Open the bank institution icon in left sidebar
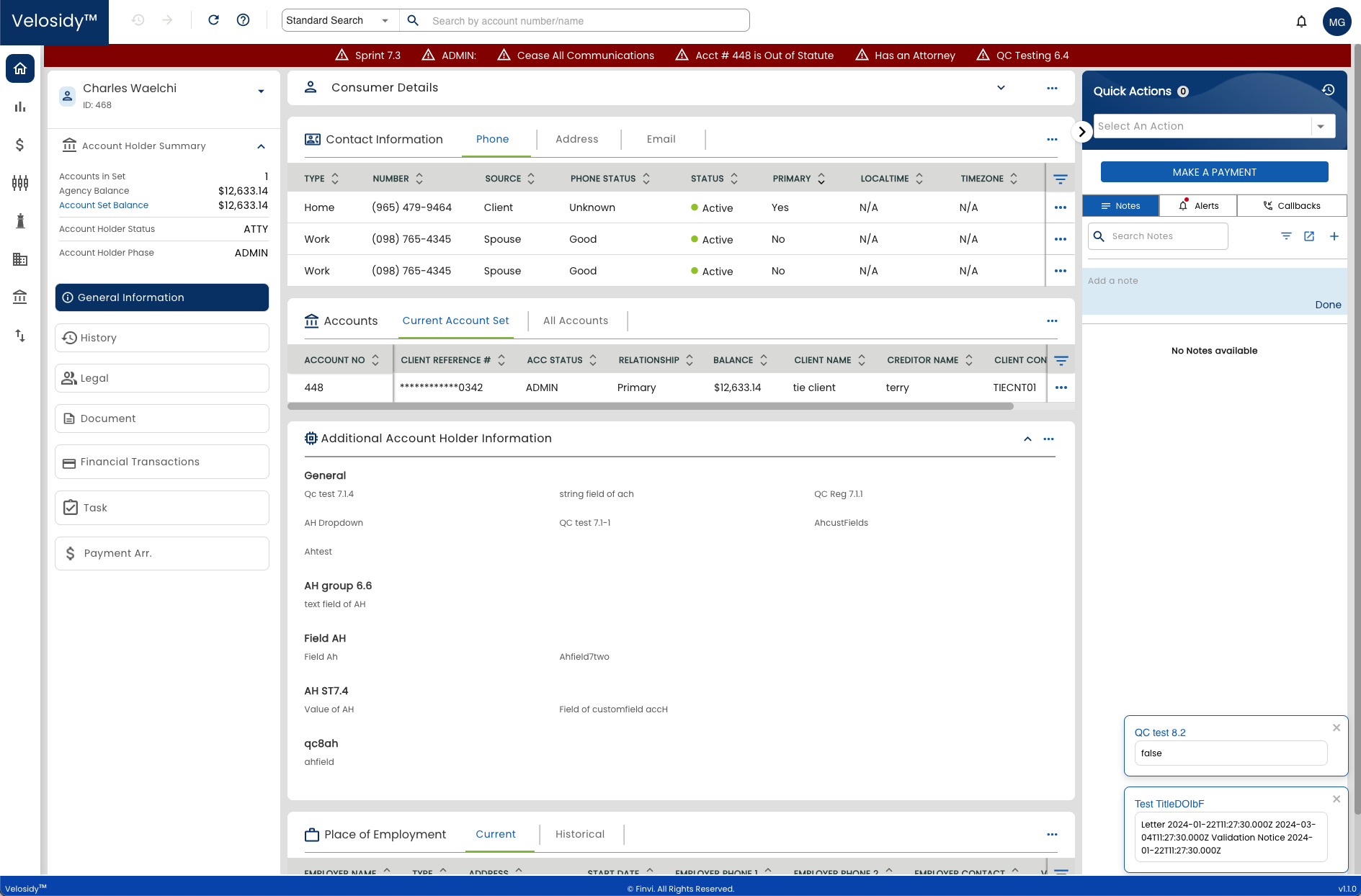1361x896 pixels. pos(19,297)
